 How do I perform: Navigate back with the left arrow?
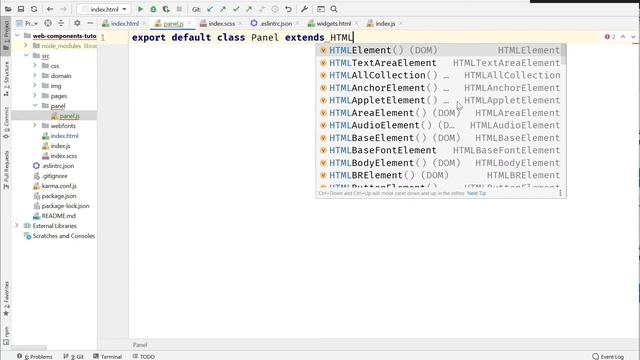[50, 9]
